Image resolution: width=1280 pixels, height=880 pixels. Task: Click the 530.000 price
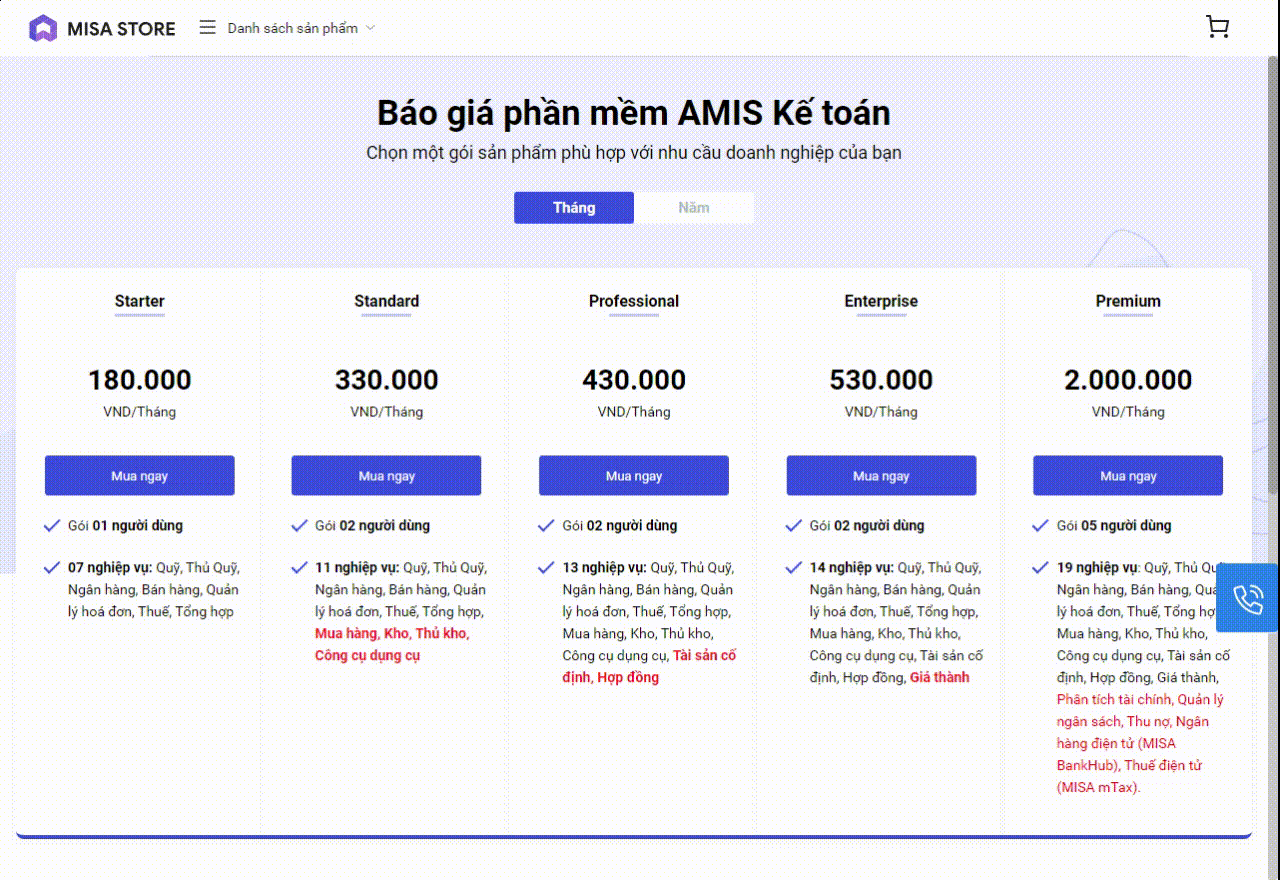(881, 380)
